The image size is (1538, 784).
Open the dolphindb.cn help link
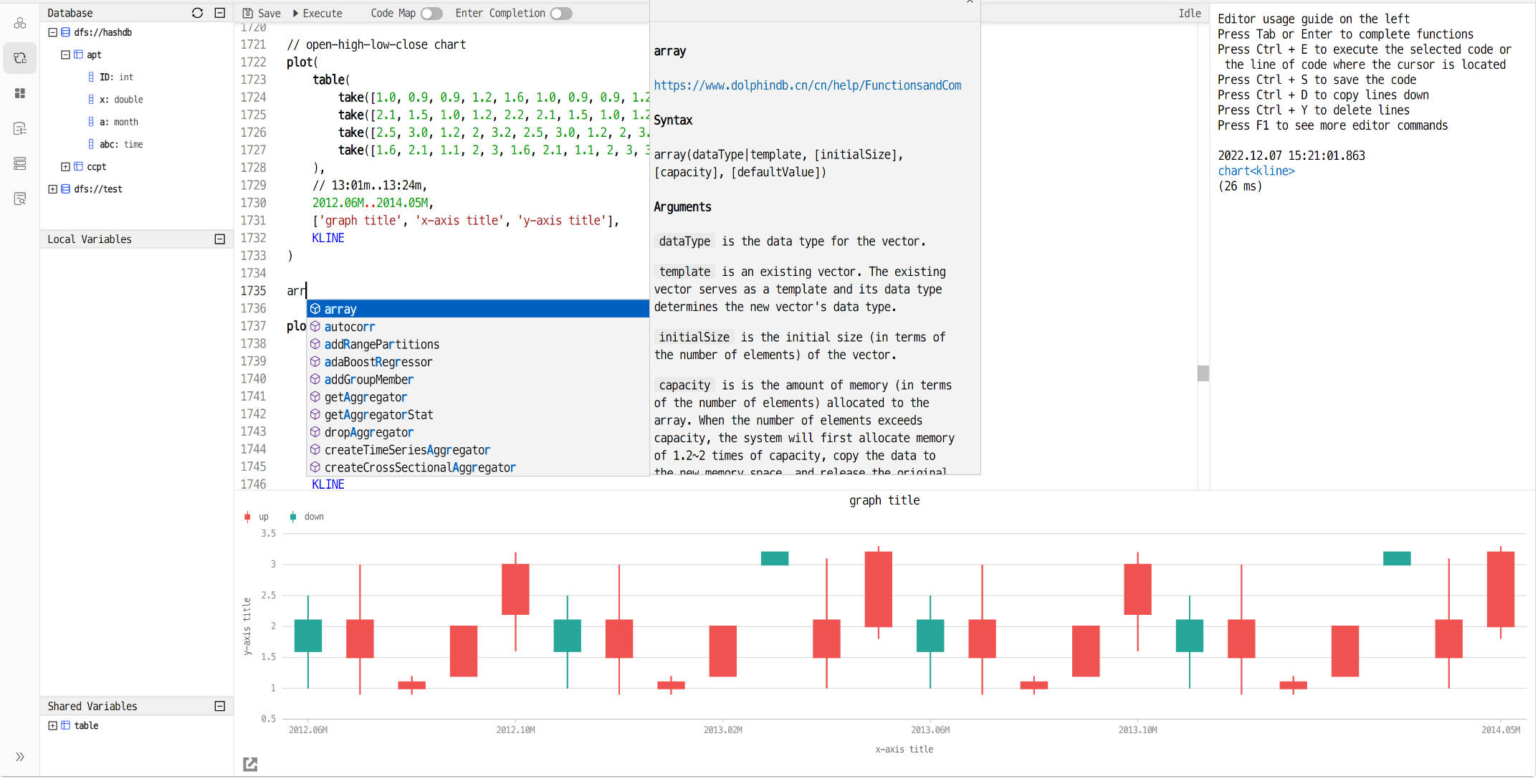(808, 85)
